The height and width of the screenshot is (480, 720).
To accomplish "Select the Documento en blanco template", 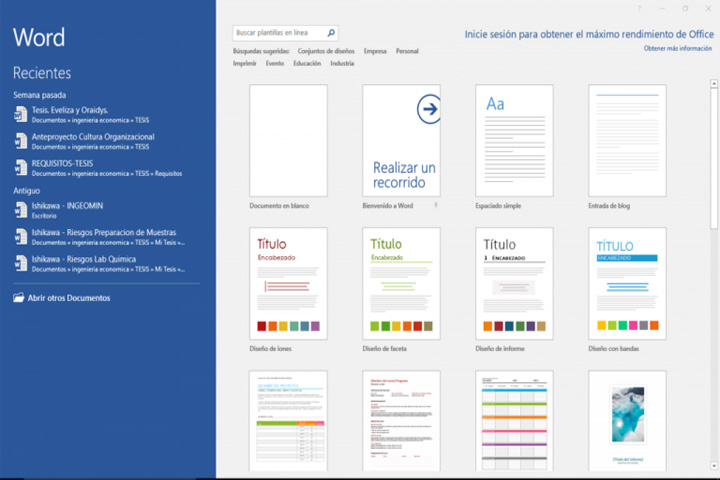I will pos(288,141).
